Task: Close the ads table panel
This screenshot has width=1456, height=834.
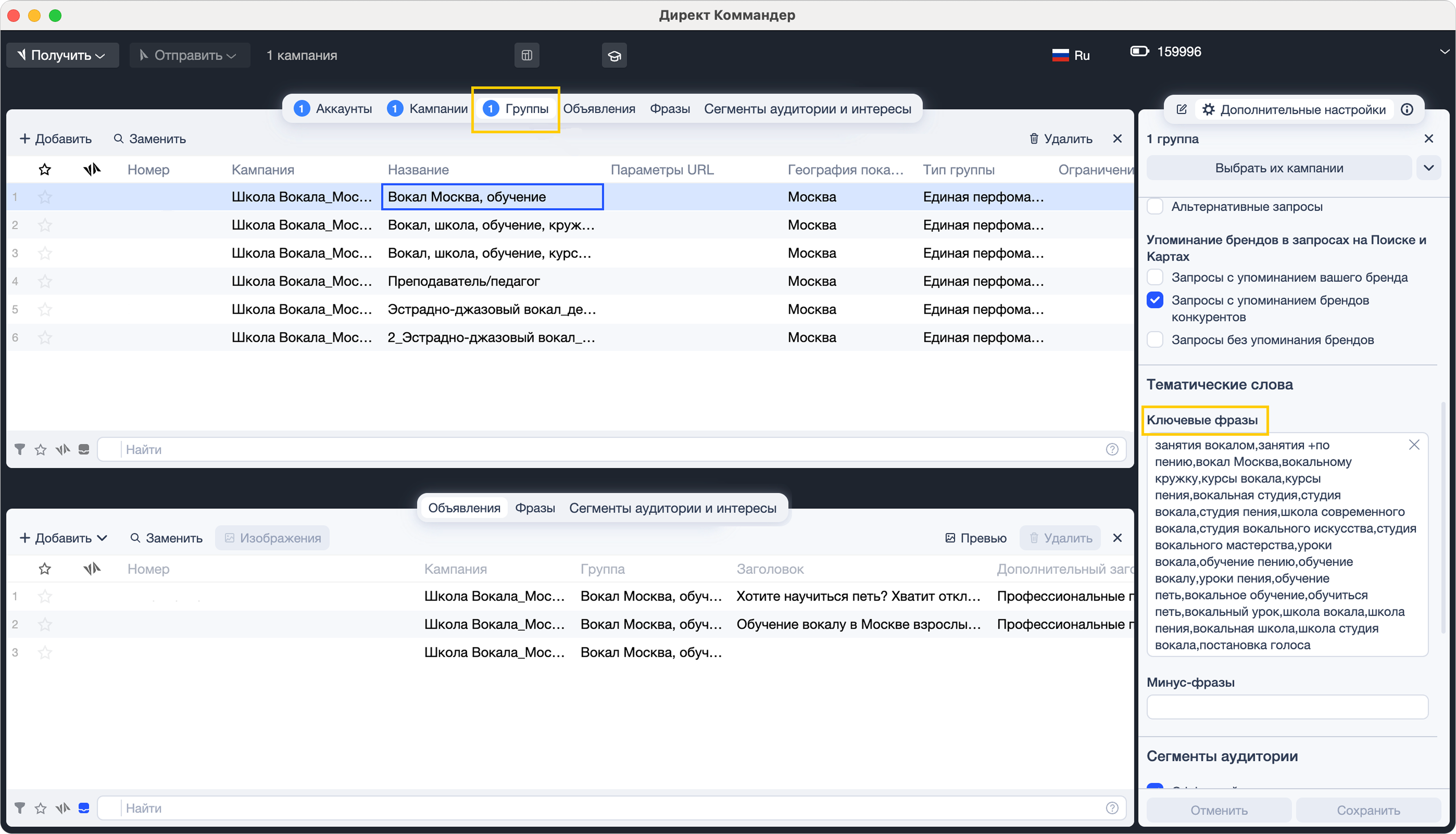Action: coord(1117,538)
